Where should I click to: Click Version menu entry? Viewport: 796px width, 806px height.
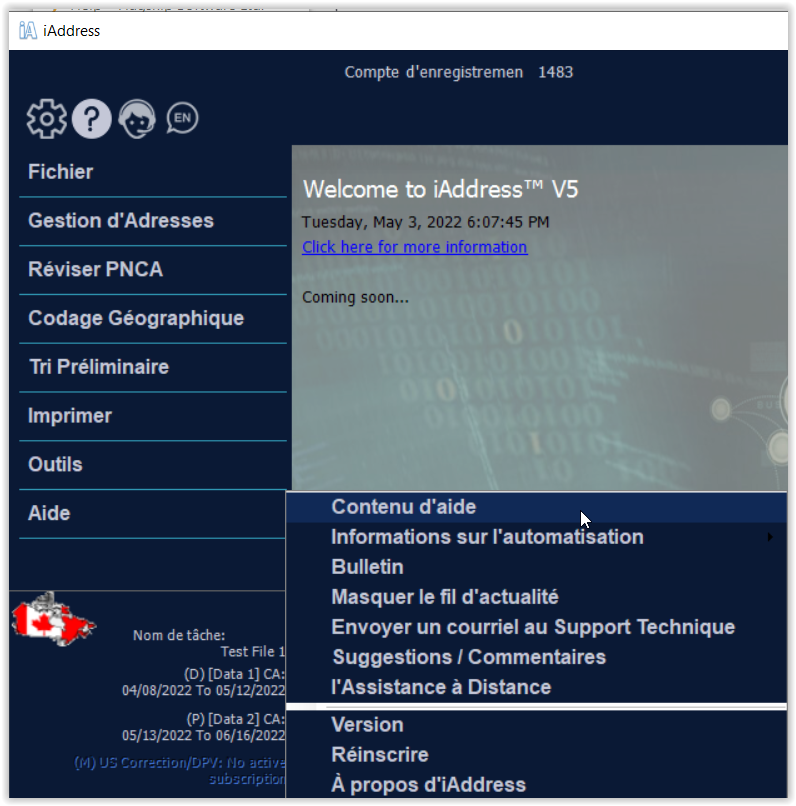click(x=536, y=725)
